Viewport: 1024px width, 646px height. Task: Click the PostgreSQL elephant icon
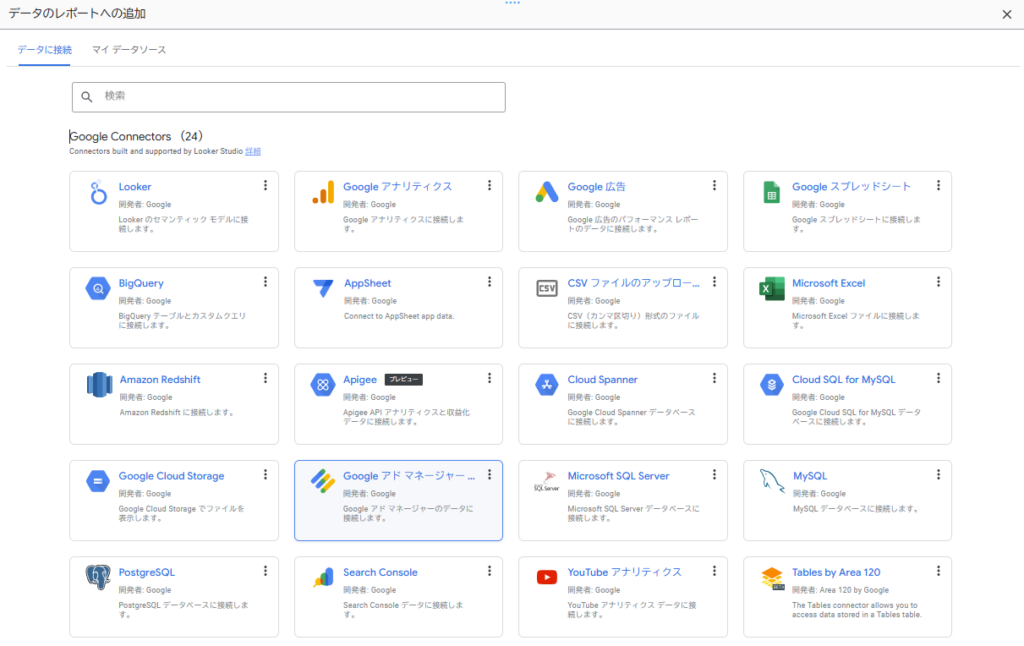click(x=98, y=577)
